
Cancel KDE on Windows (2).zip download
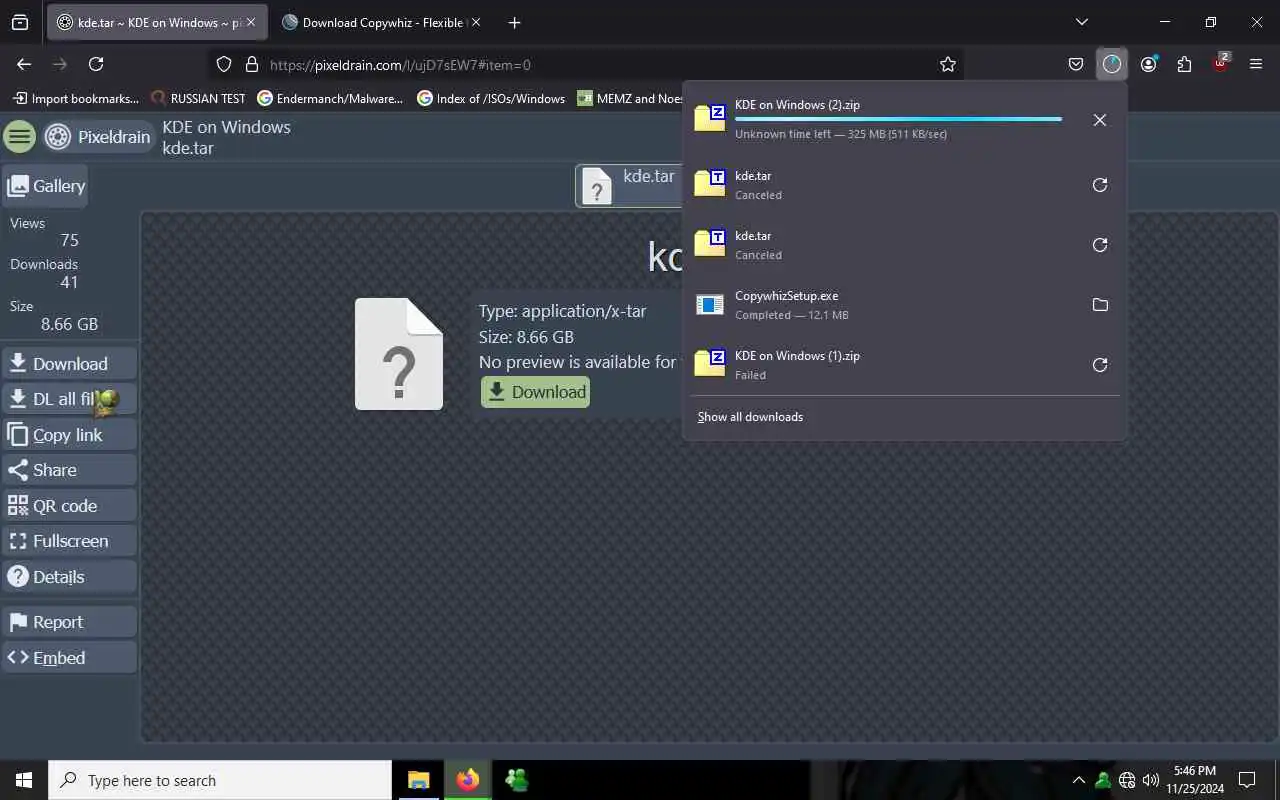(x=1100, y=120)
